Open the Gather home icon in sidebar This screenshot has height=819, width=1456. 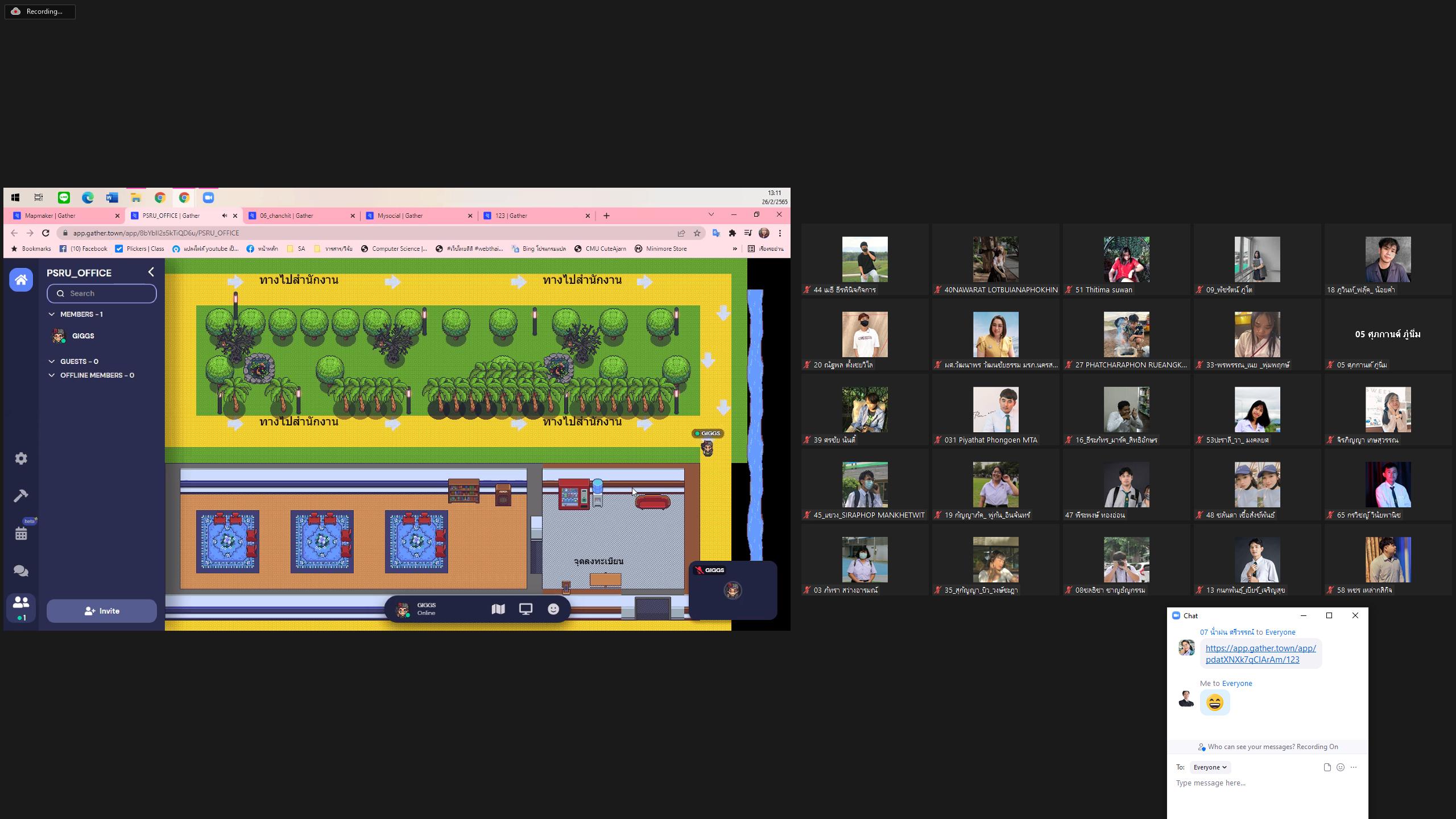click(21, 280)
